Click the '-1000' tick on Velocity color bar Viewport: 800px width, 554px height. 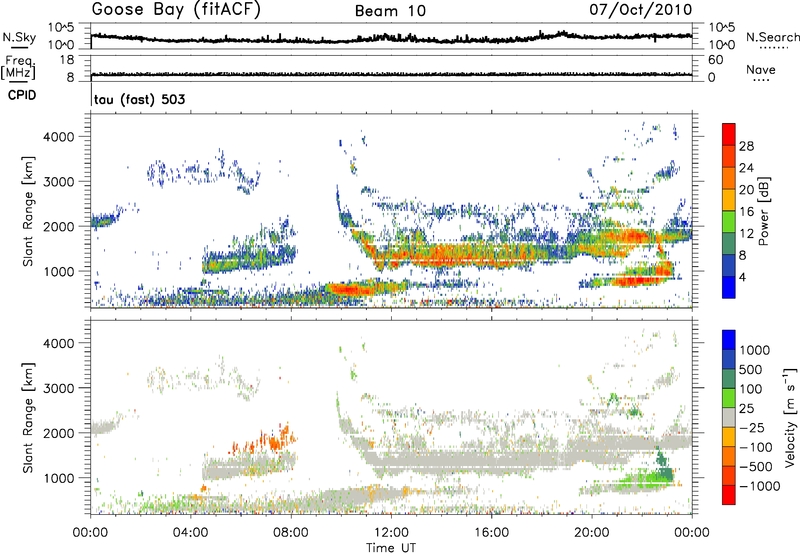(759, 486)
